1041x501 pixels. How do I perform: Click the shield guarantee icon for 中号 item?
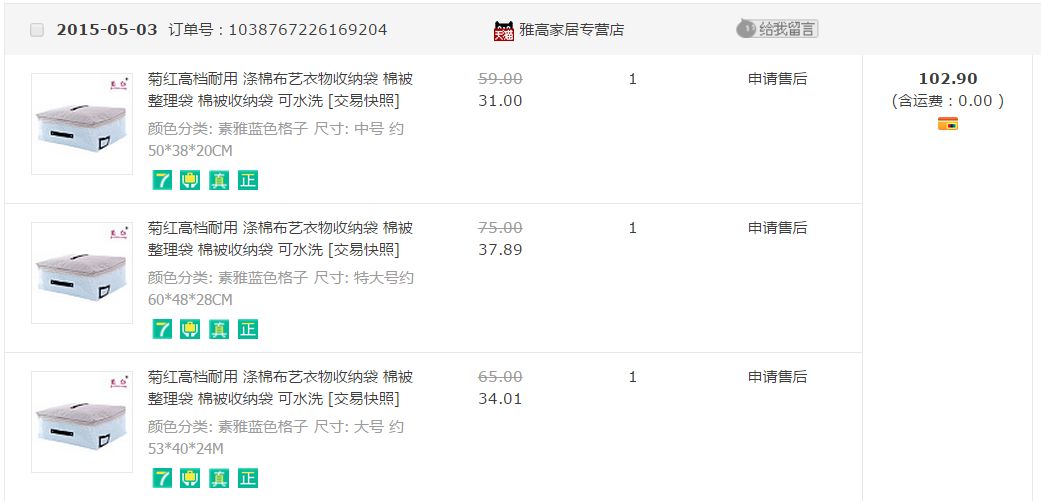pos(190,180)
